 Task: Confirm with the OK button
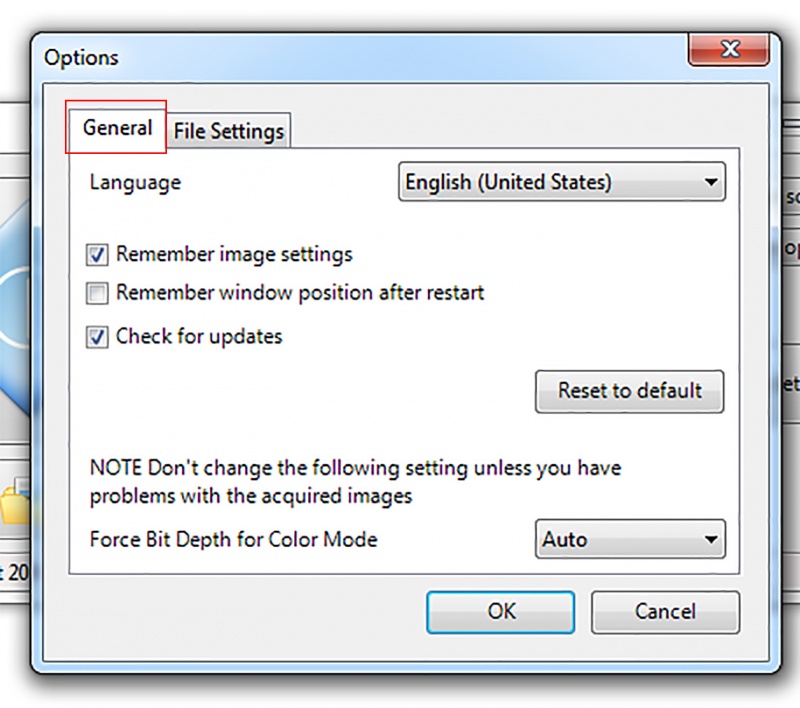pyautogui.click(x=500, y=611)
